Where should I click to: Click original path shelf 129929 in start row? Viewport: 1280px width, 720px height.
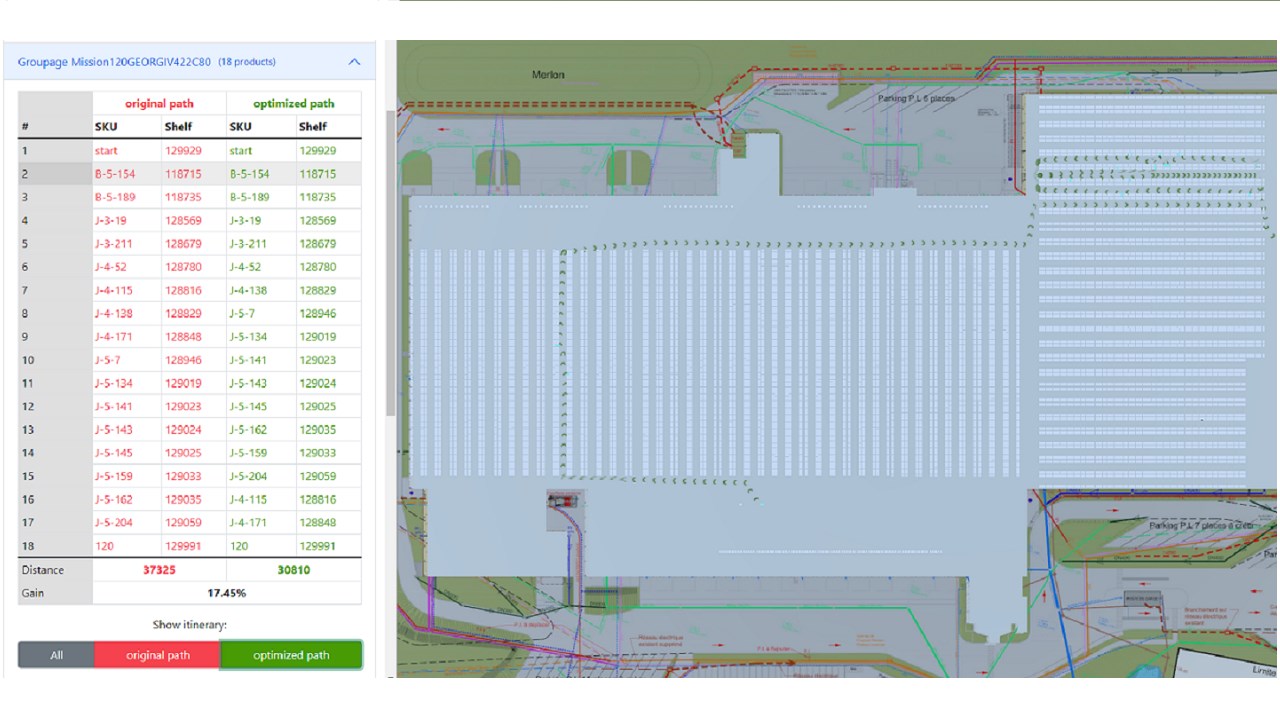click(183, 151)
